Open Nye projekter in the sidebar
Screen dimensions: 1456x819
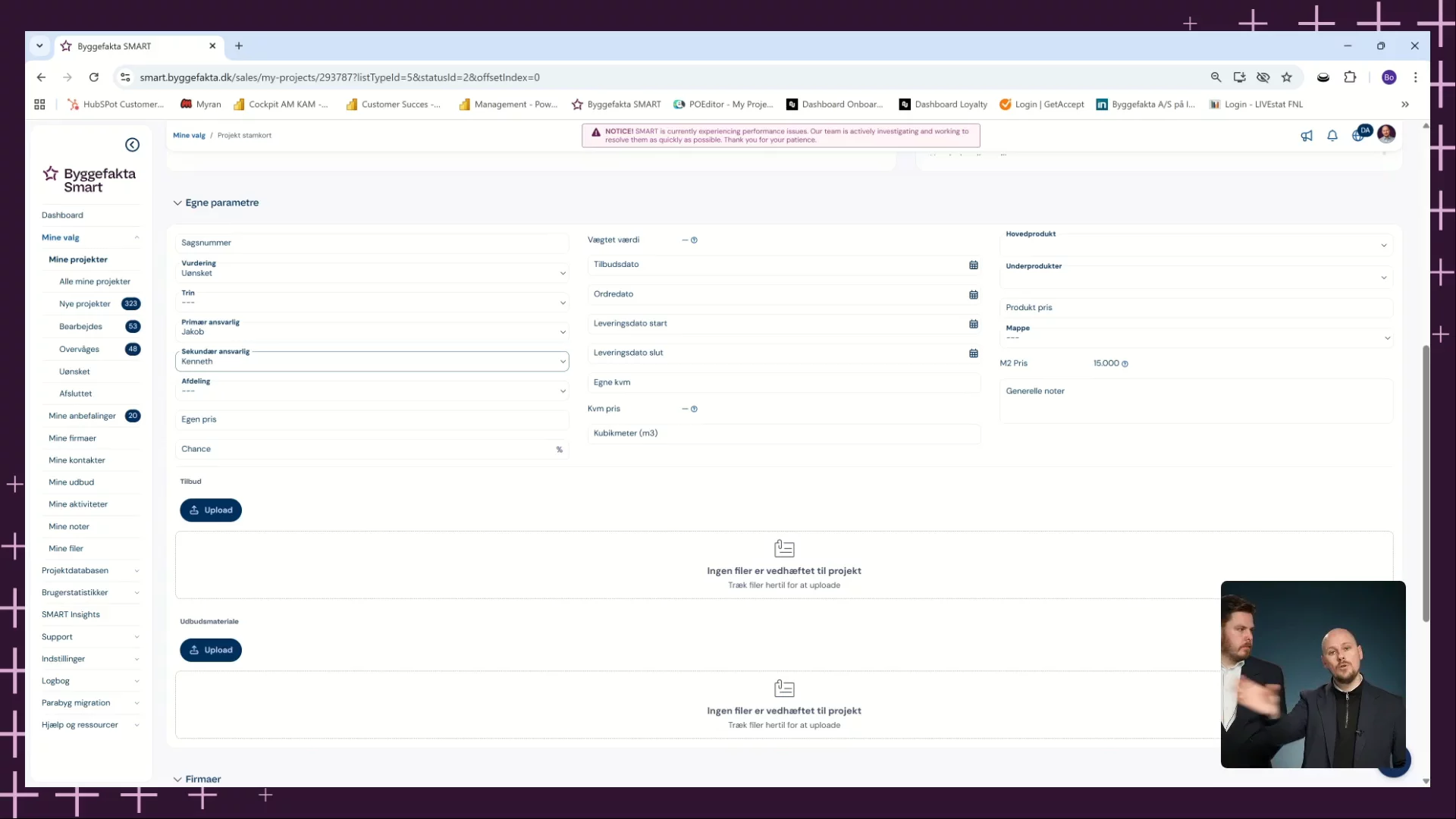(x=84, y=304)
